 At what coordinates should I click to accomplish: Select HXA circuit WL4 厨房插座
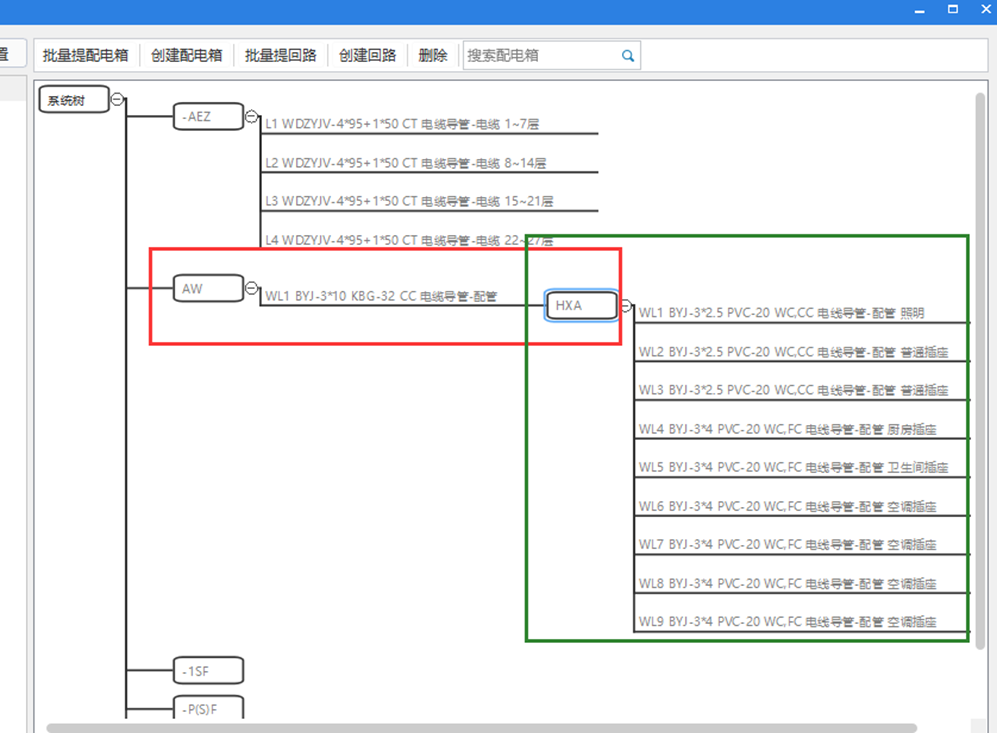click(788, 430)
